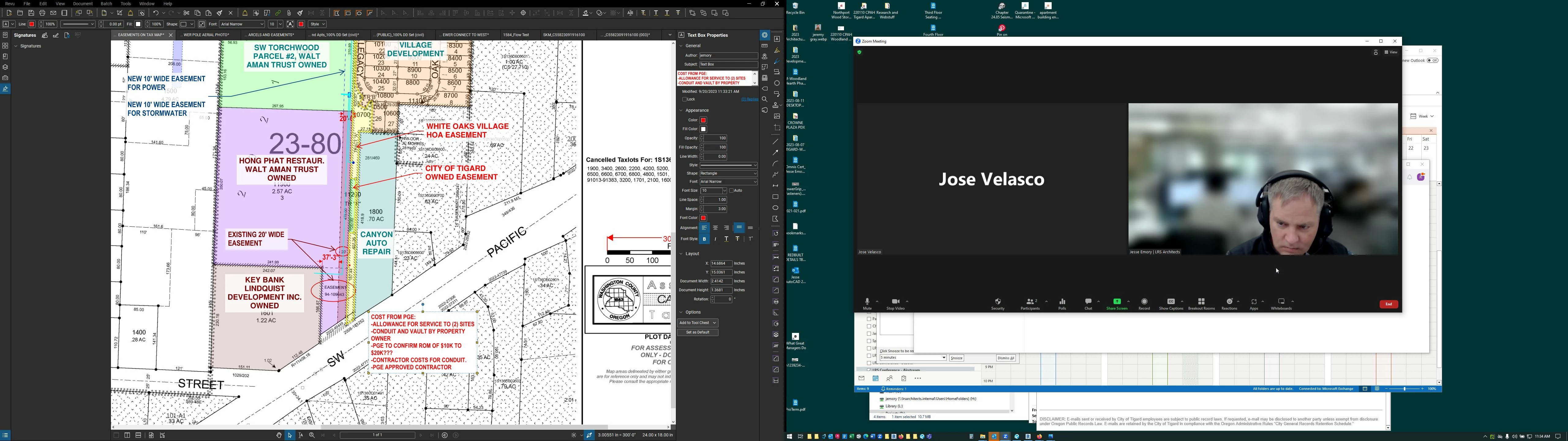Image resolution: width=1568 pixels, height=441 pixels.
Task: Click the Cut scissors icon
Action: (187, 13)
